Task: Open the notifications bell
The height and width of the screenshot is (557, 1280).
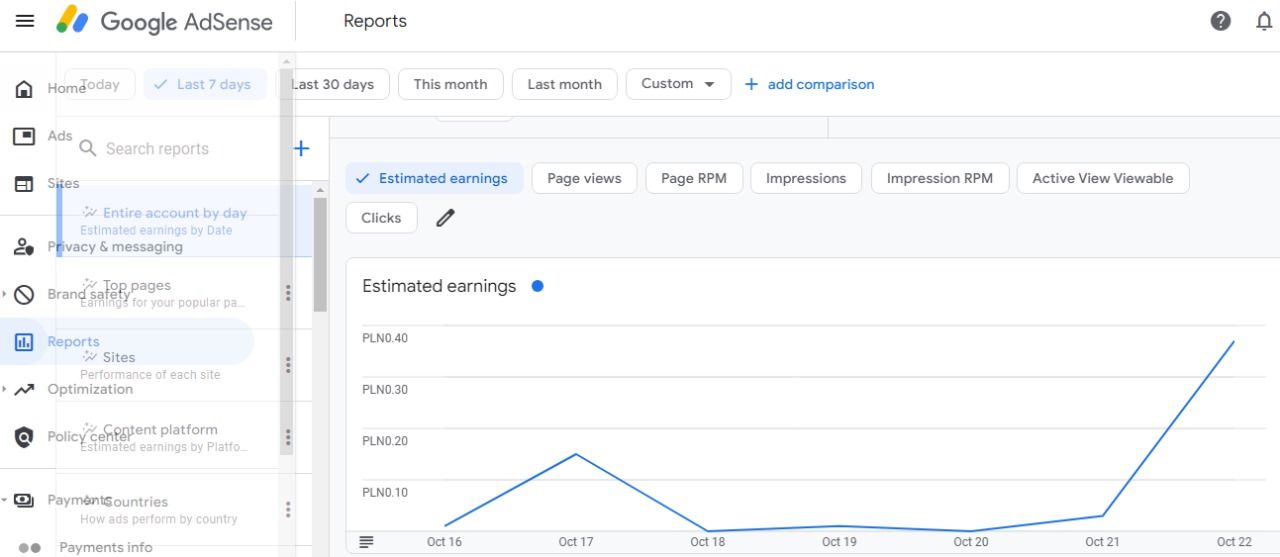Action: point(1264,21)
